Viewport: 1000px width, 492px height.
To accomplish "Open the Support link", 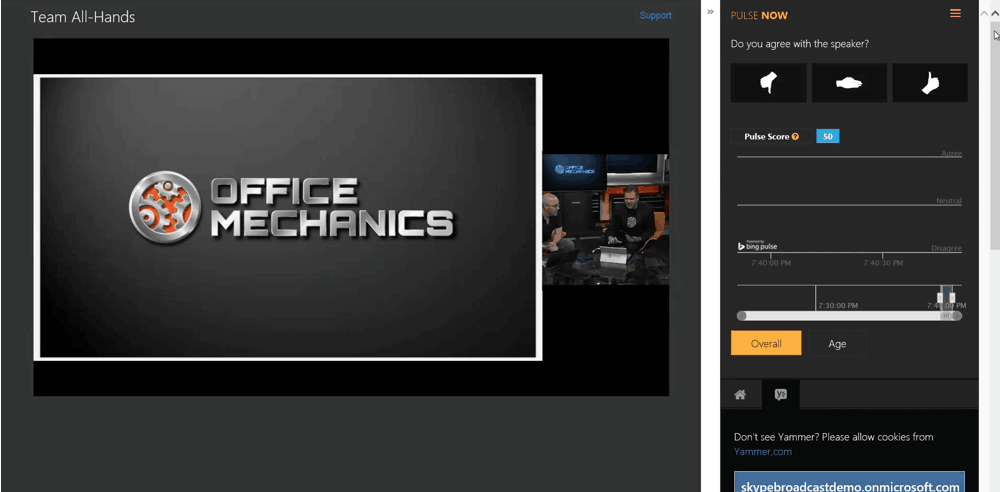I will tap(656, 15).
